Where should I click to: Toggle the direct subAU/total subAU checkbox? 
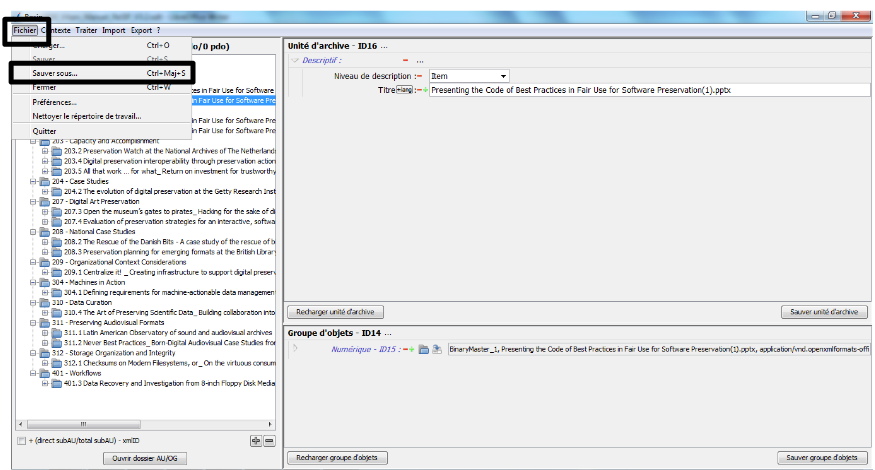[x=21, y=440]
